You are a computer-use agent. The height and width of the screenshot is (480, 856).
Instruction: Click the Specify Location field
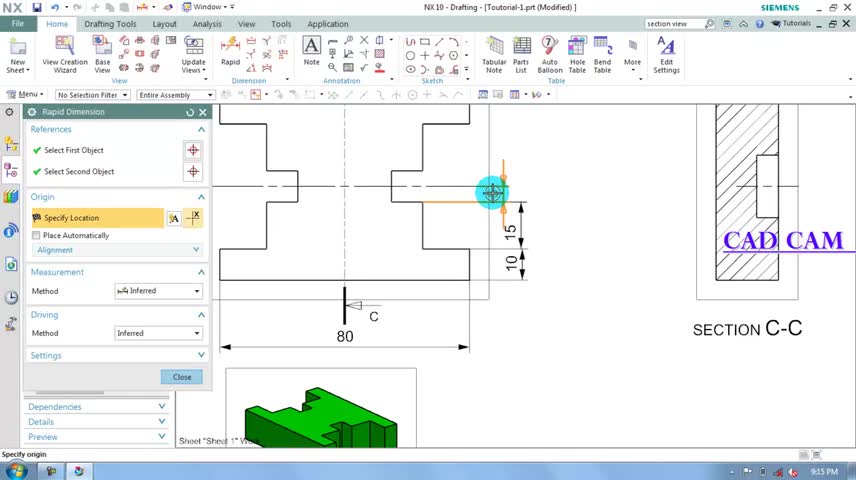97,218
